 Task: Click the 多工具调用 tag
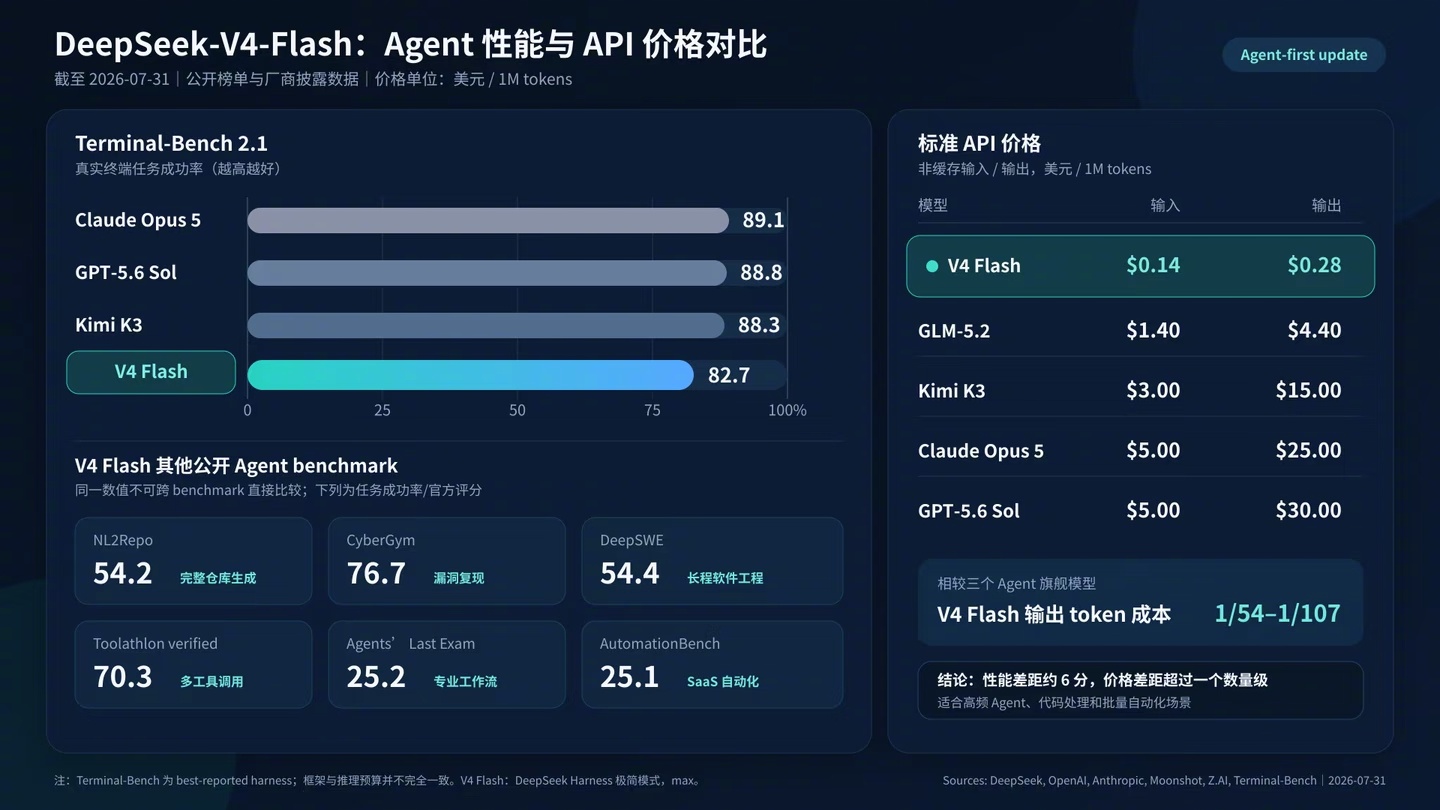[x=212, y=682]
